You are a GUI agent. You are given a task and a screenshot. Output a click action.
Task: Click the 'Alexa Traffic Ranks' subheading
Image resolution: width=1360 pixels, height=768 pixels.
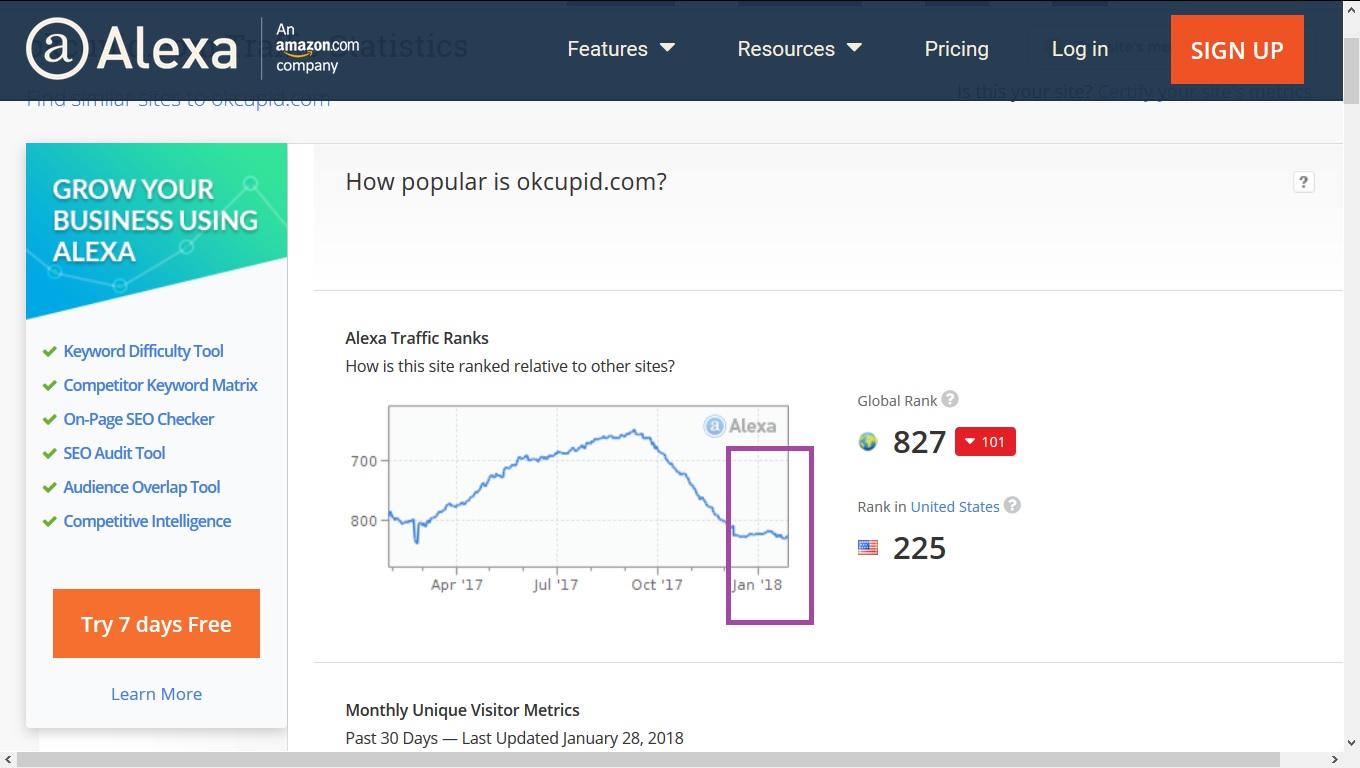tap(417, 338)
